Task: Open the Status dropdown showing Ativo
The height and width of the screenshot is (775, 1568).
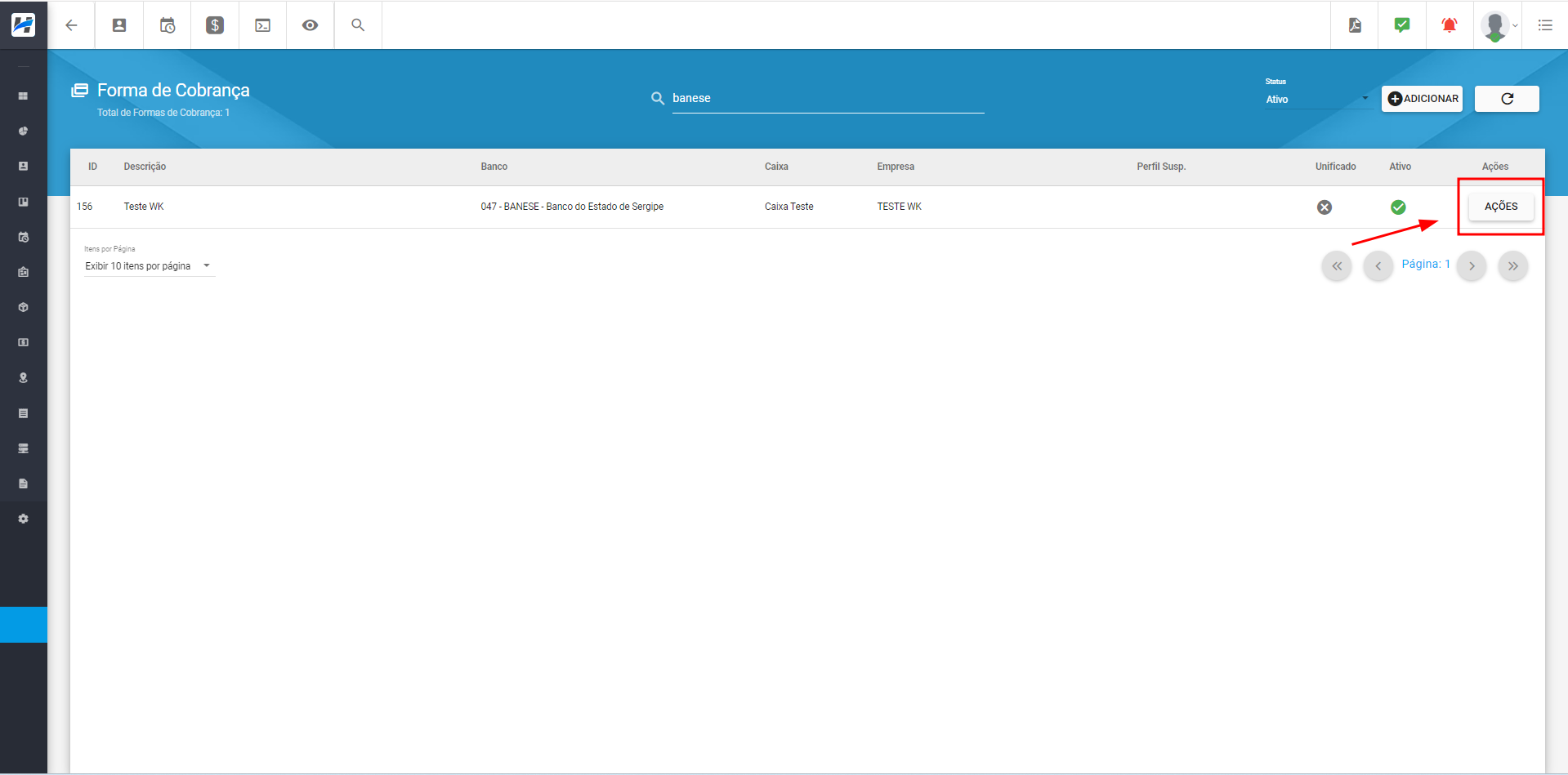Action: tap(1317, 99)
